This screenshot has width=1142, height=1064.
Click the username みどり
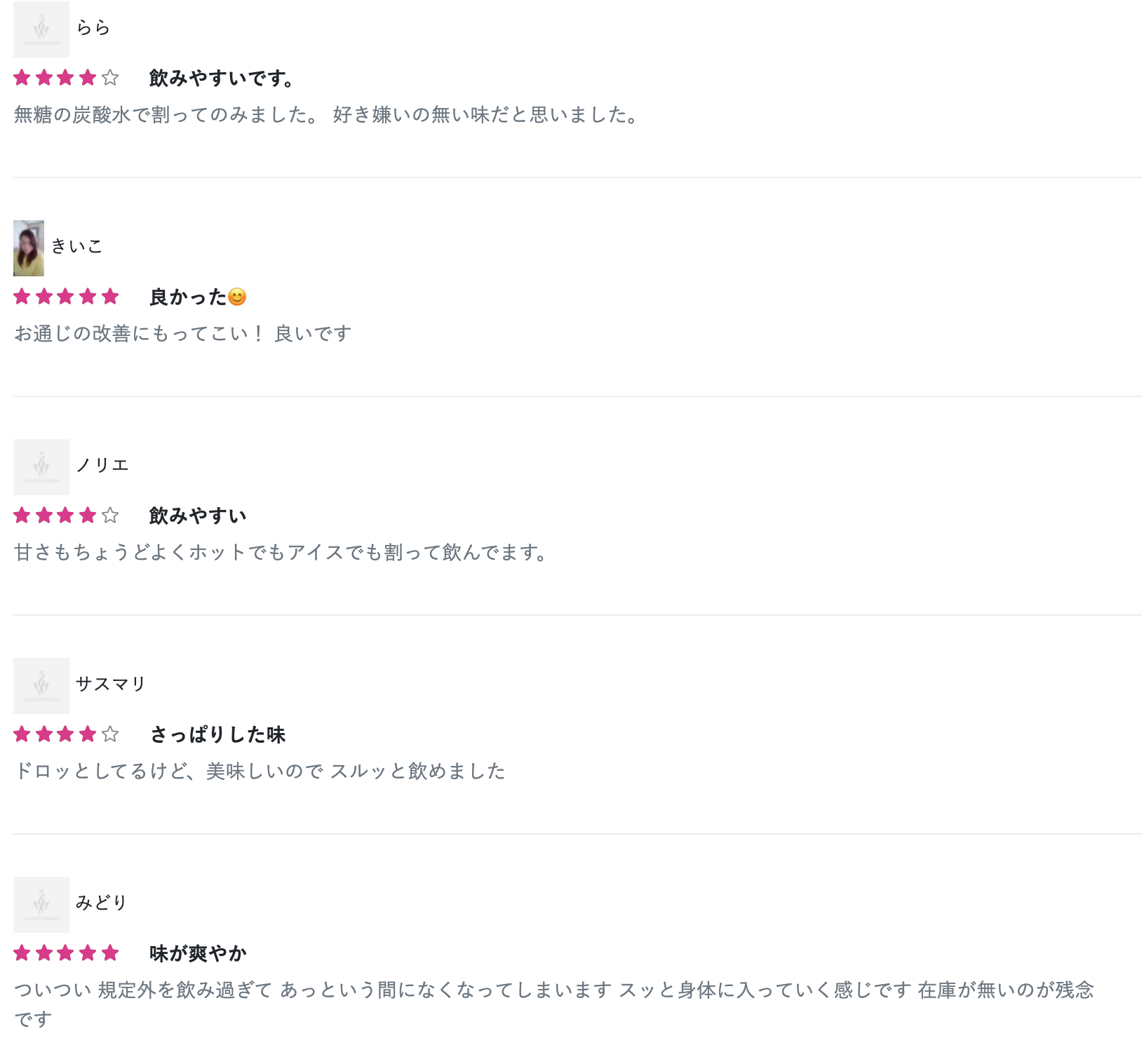point(102,903)
